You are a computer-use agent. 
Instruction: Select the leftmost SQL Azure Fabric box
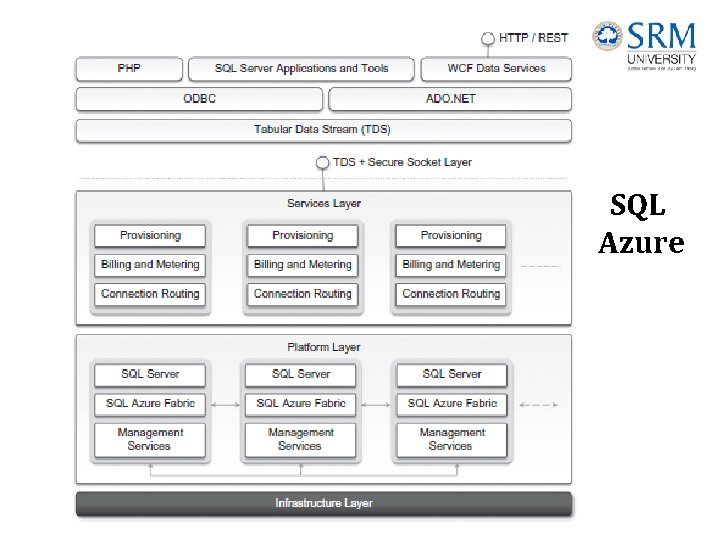point(150,404)
